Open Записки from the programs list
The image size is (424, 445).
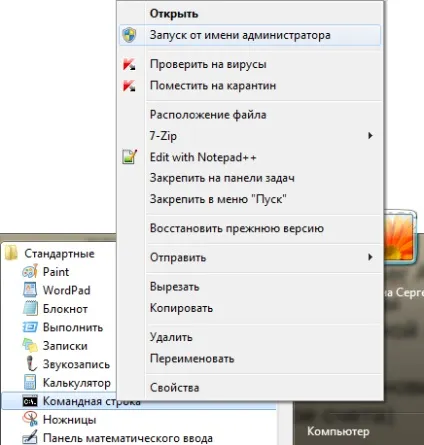pyautogui.click(x=65, y=346)
